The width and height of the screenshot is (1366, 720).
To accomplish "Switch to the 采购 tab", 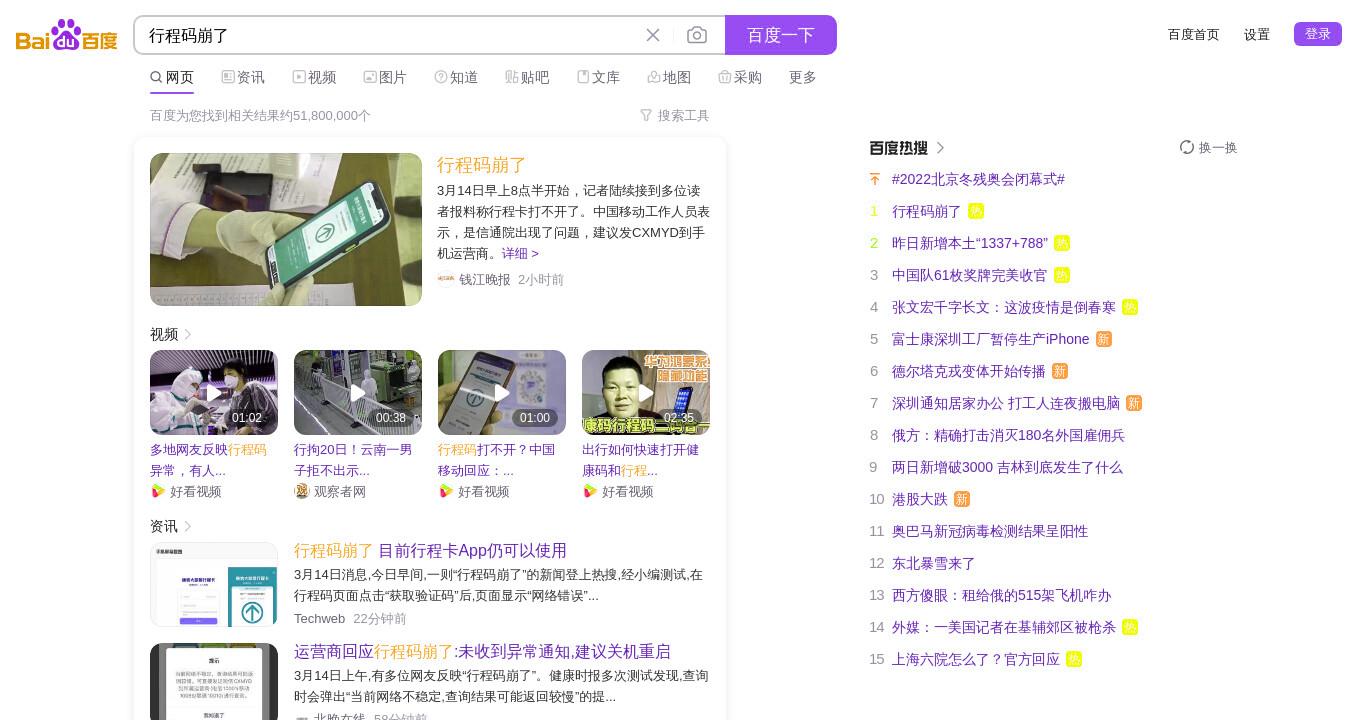I will pyautogui.click(x=740, y=77).
